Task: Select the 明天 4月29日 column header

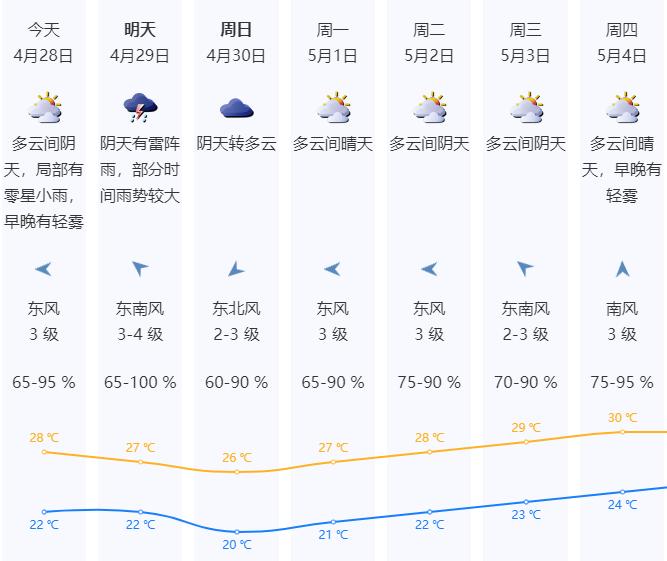Action: coord(140,43)
